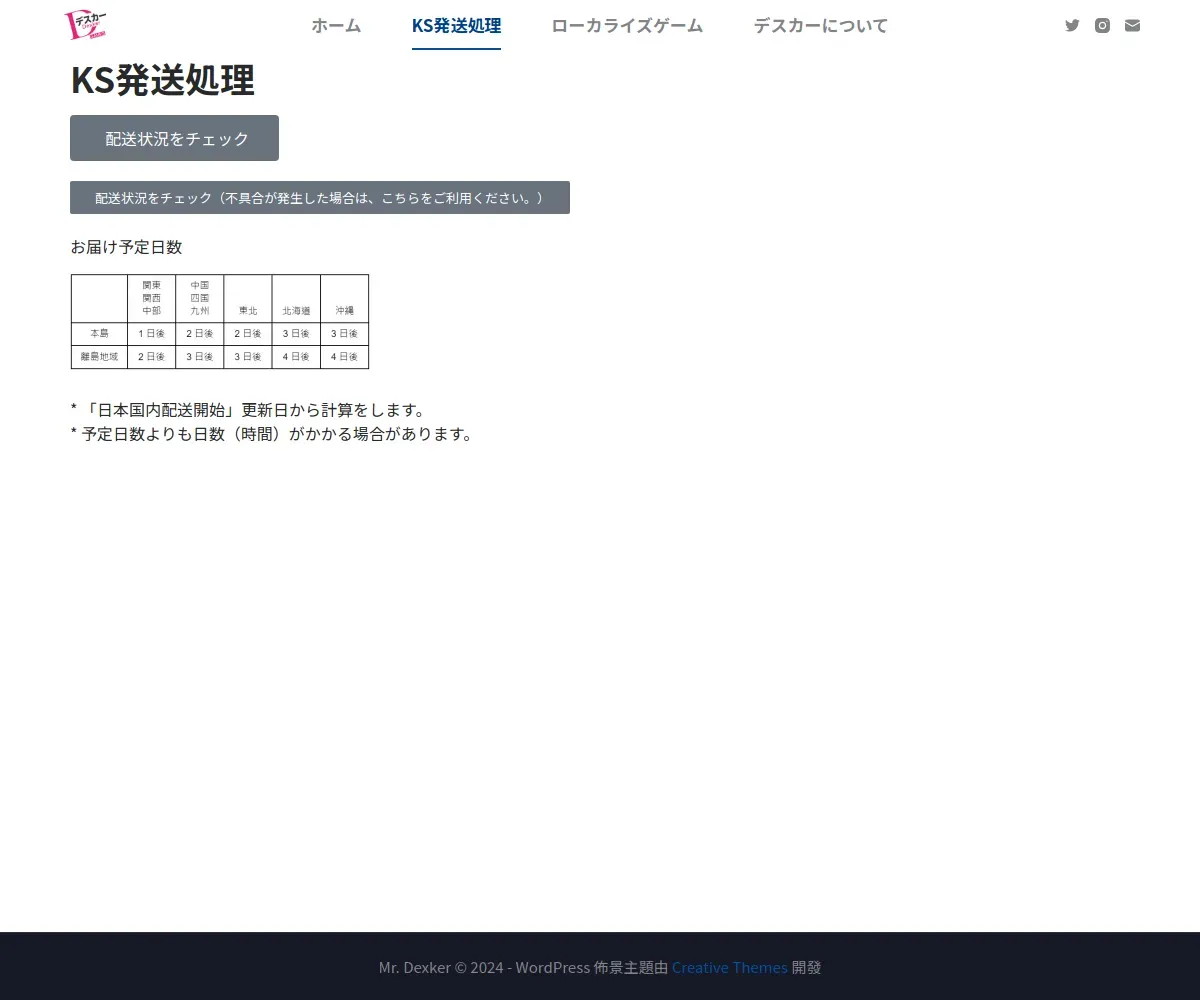
Task: Select the KS発送処理 menu item
Action: pyautogui.click(x=456, y=26)
